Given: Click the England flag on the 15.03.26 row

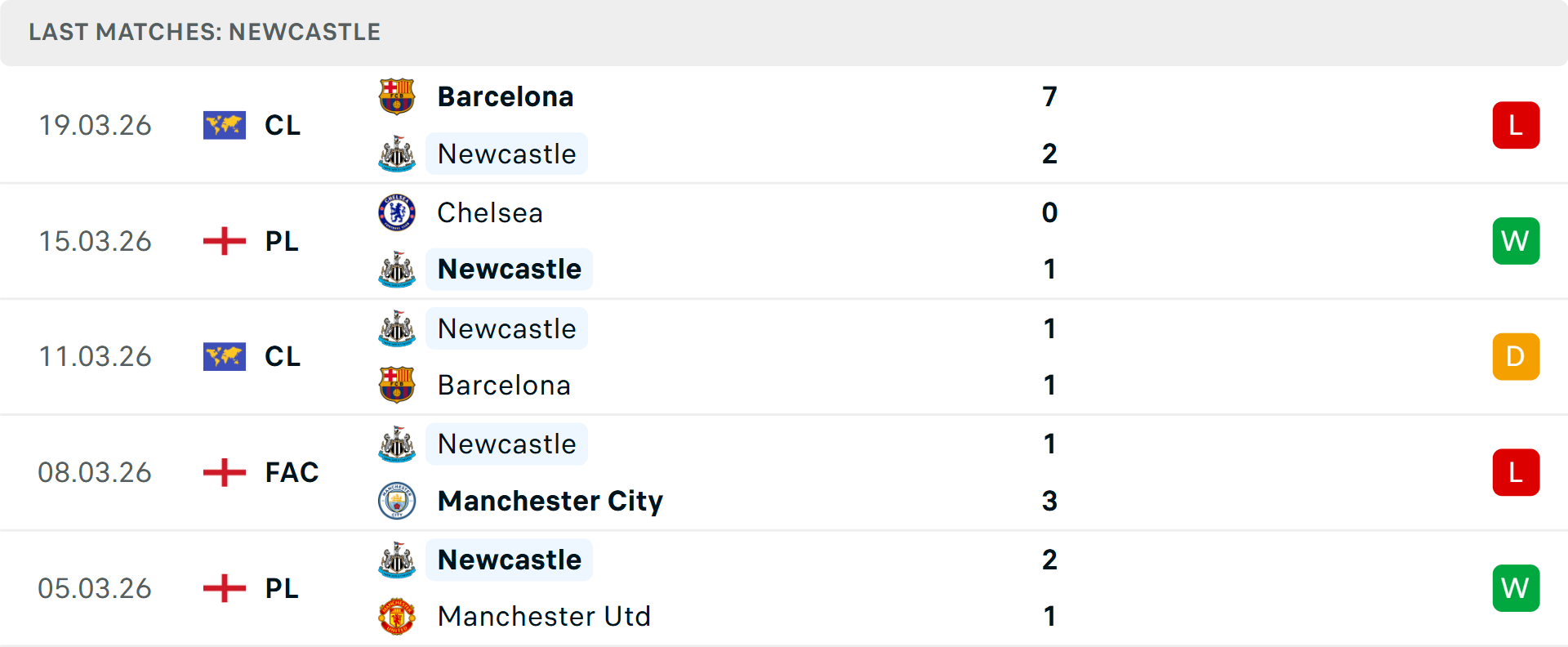Looking at the screenshot, I should (225, 241).
